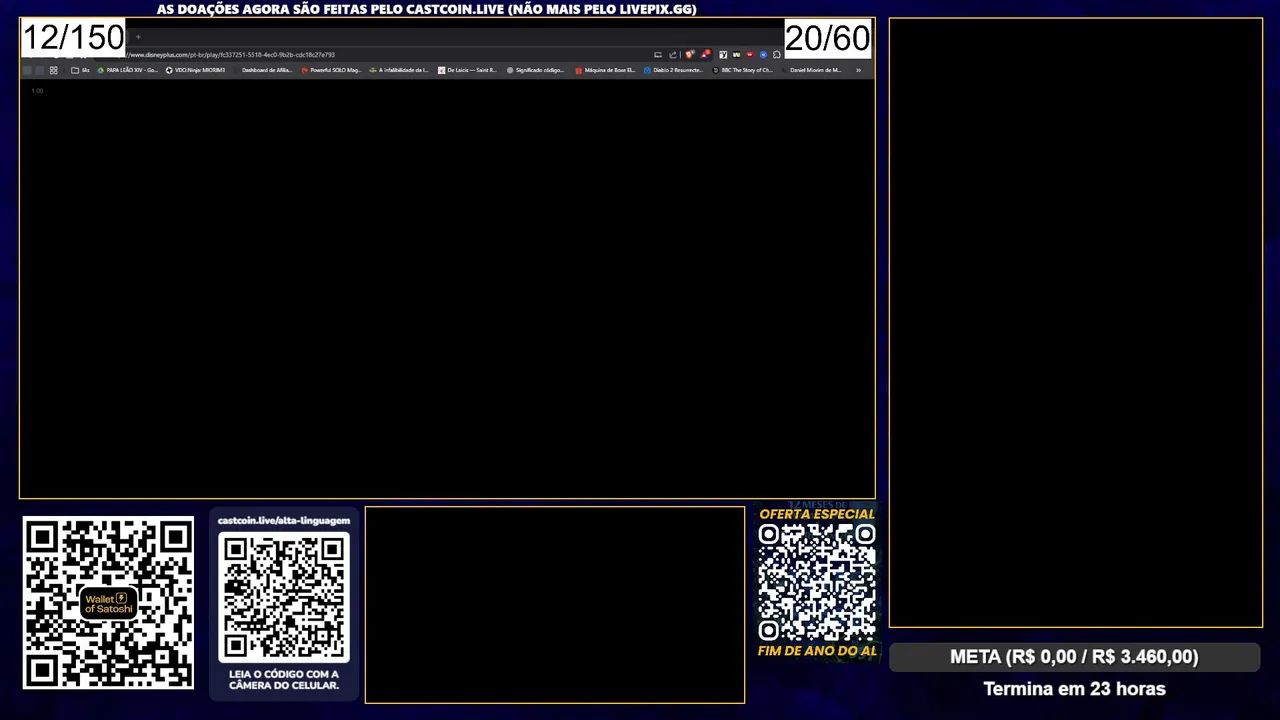Click the 'LEIA O CÓDIGO COM A CÂMERA DO CELULAR.' caption
Image resolution: width=1280 pixels, height=720 pixels.
click(x=284, y=680)
